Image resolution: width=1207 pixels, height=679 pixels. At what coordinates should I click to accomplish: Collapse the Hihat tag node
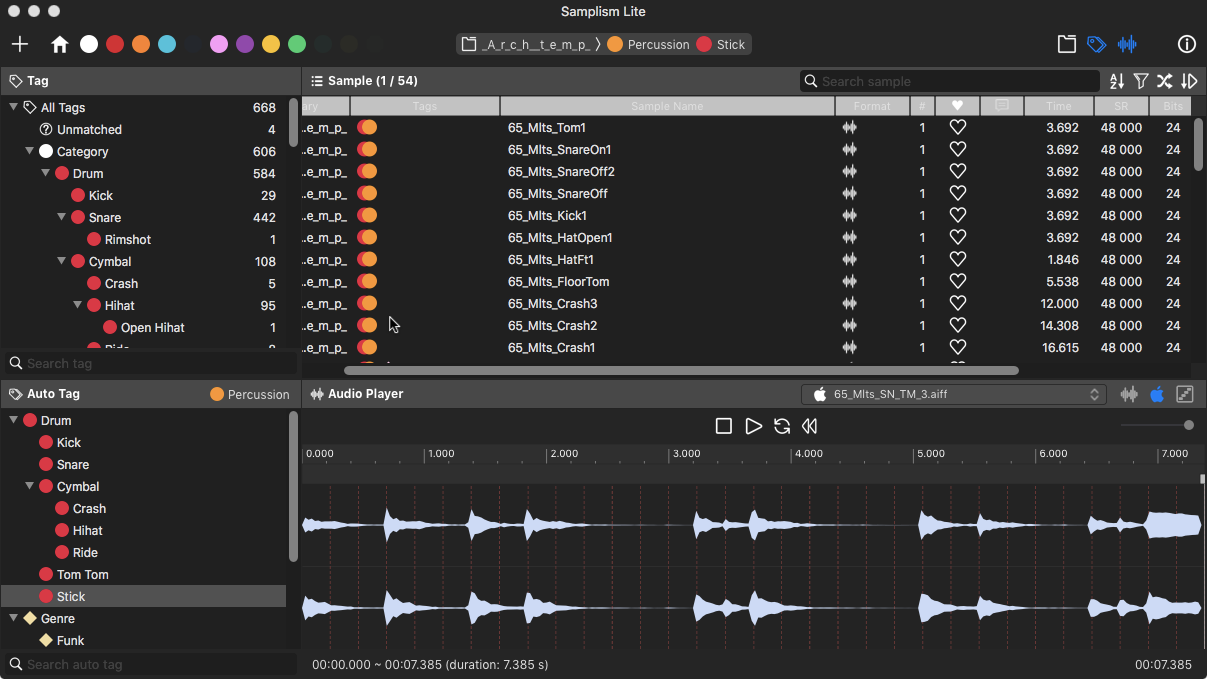coord(77,305)
